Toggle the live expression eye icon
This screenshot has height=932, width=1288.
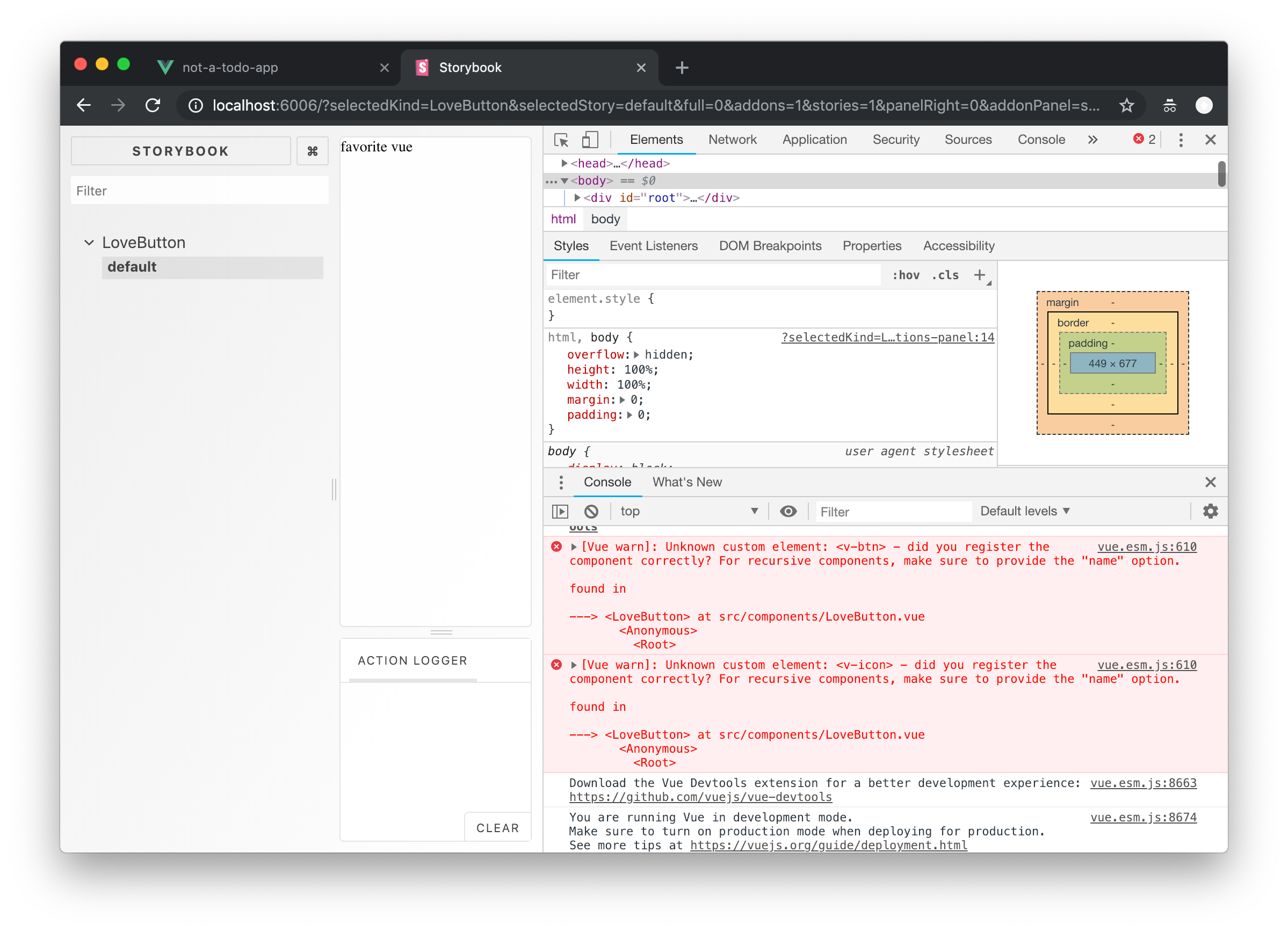(x=788, y=512)
